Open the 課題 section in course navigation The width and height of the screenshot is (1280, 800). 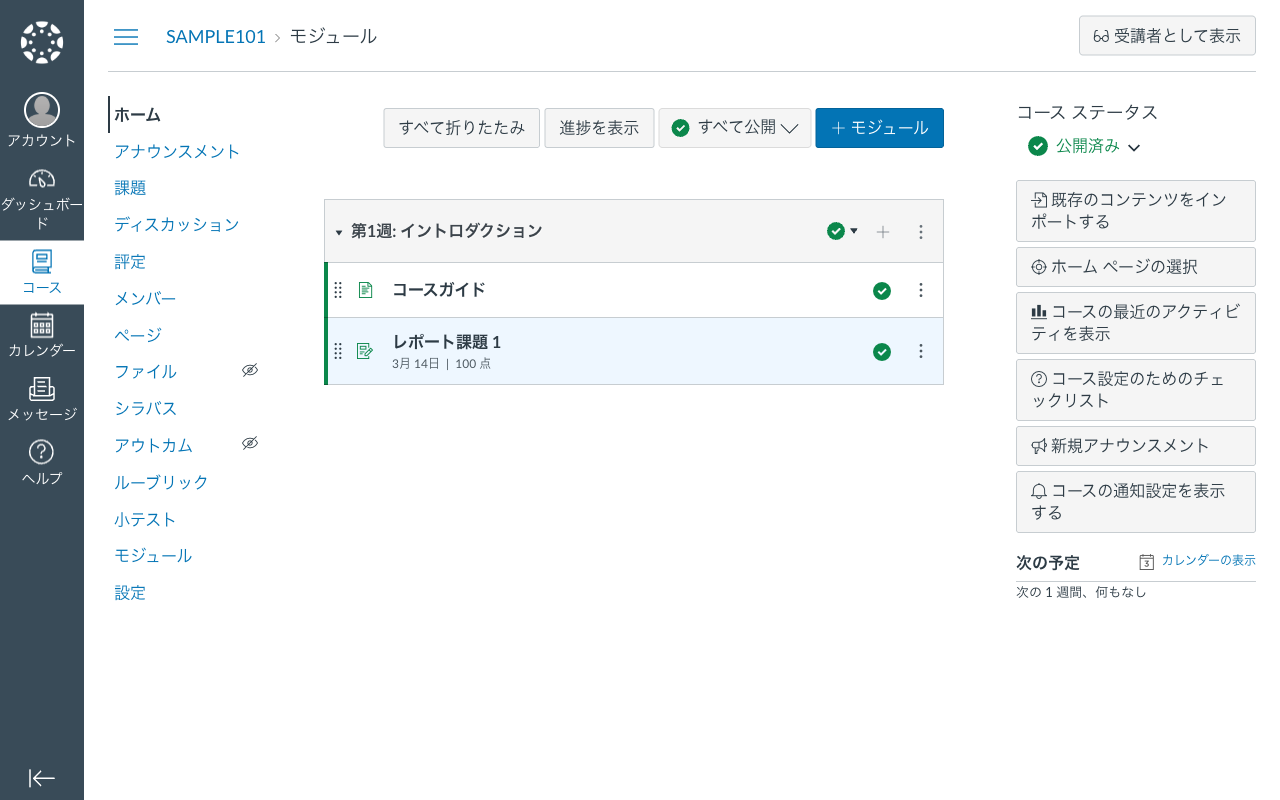tap(130, 187)
